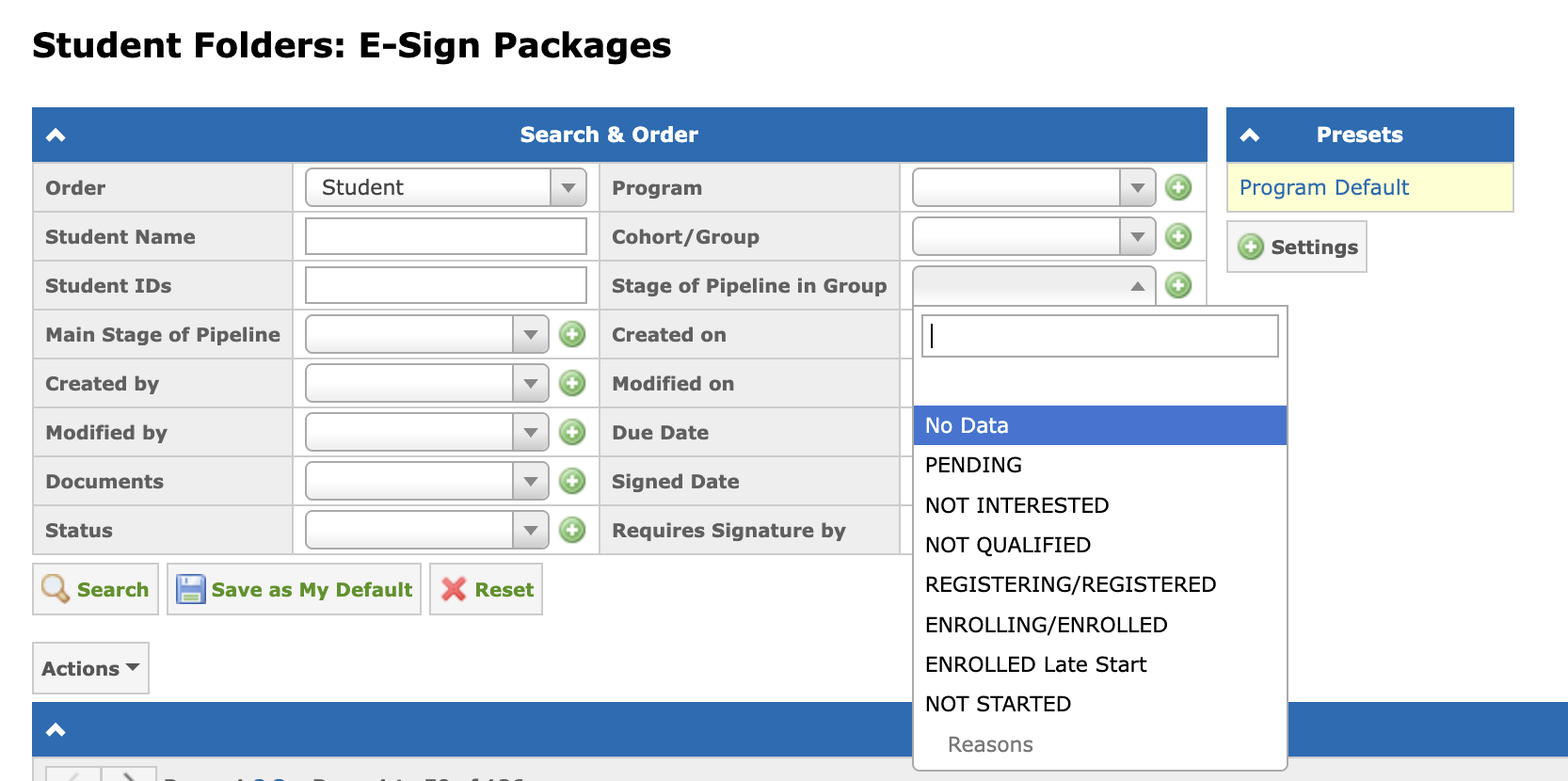
Task: Click green plus next to Stage of Pipeline in Group
Action: point(1178,285)
